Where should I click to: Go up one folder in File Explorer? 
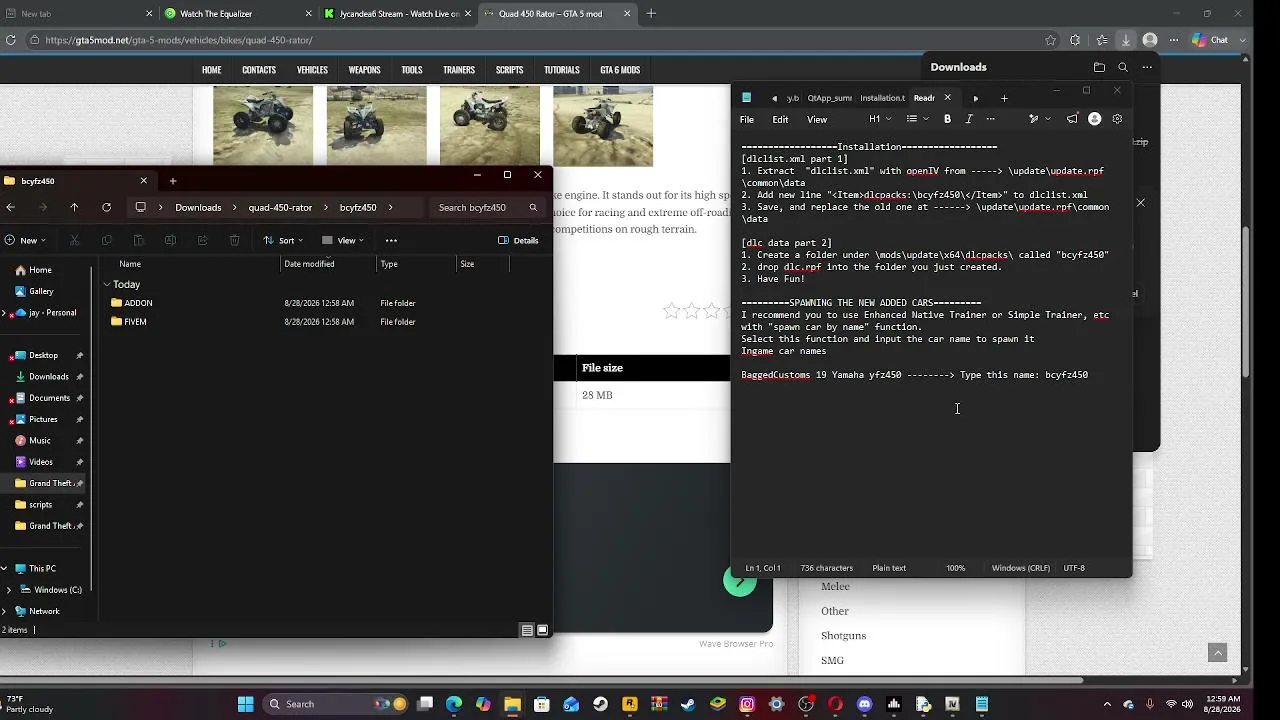74,207
